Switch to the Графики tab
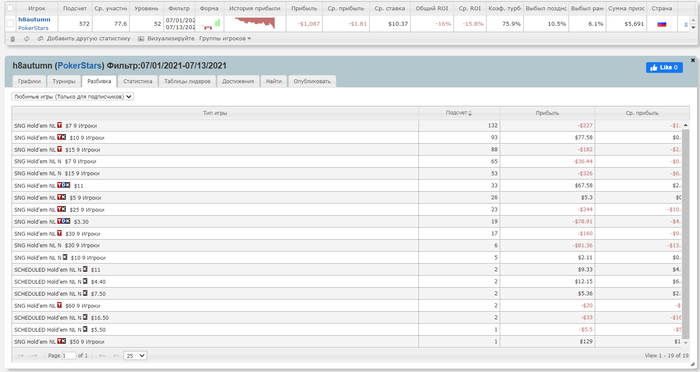The width and height of the screenshot is (700, 372). coord(29,81)
